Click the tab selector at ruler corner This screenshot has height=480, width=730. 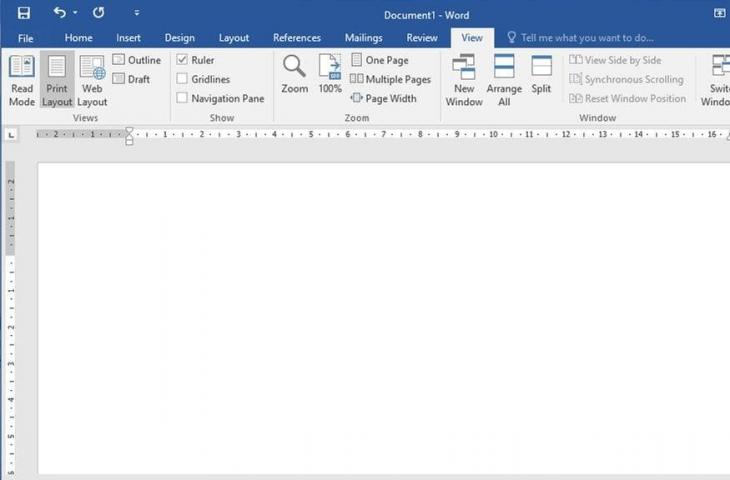[11, 135]
